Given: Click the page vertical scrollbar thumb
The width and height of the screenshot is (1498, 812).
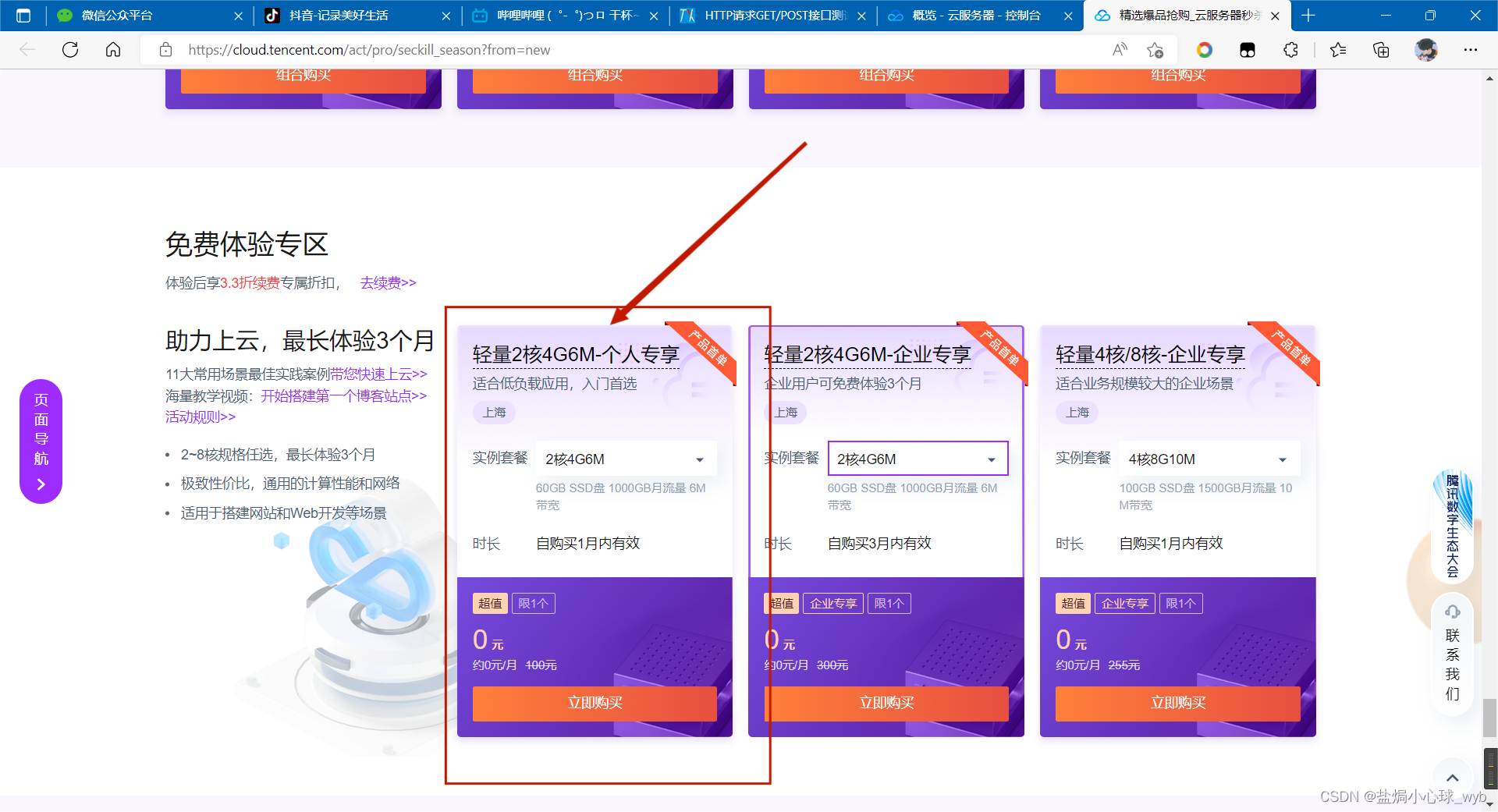Looking at the screenshot, I should pos(1489,718).
